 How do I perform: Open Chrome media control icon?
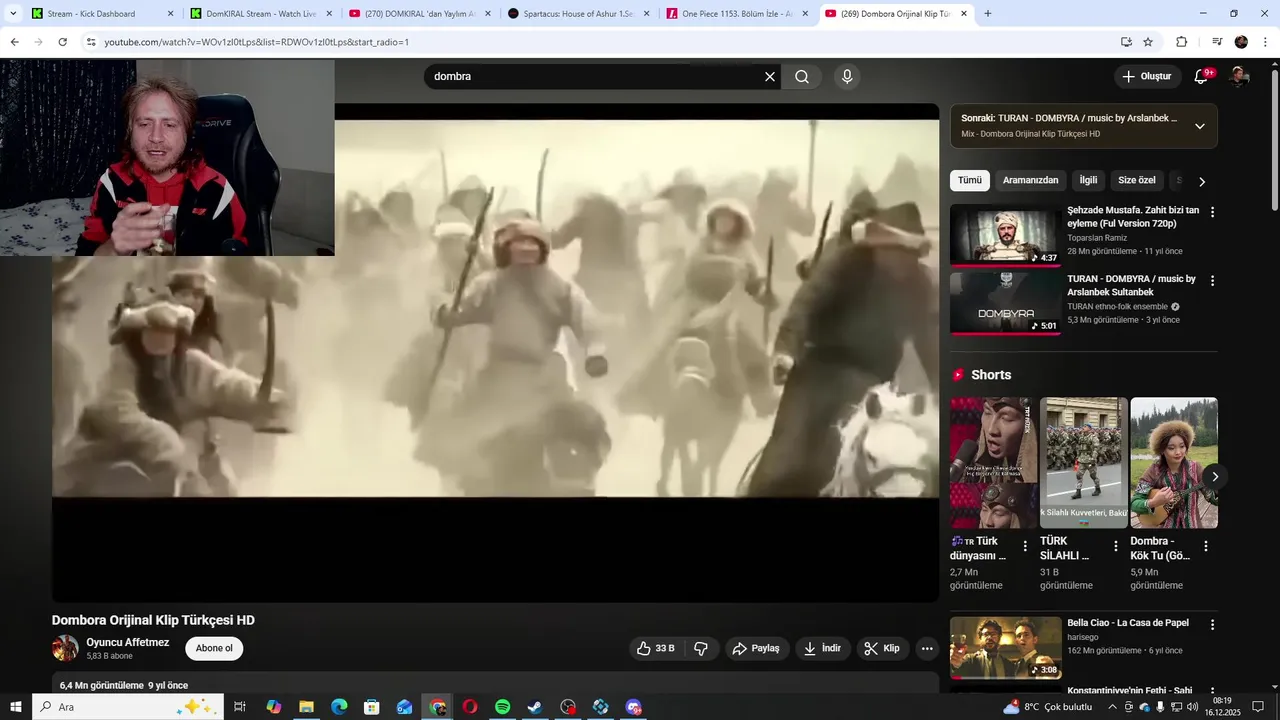[x=1216, y=42]
